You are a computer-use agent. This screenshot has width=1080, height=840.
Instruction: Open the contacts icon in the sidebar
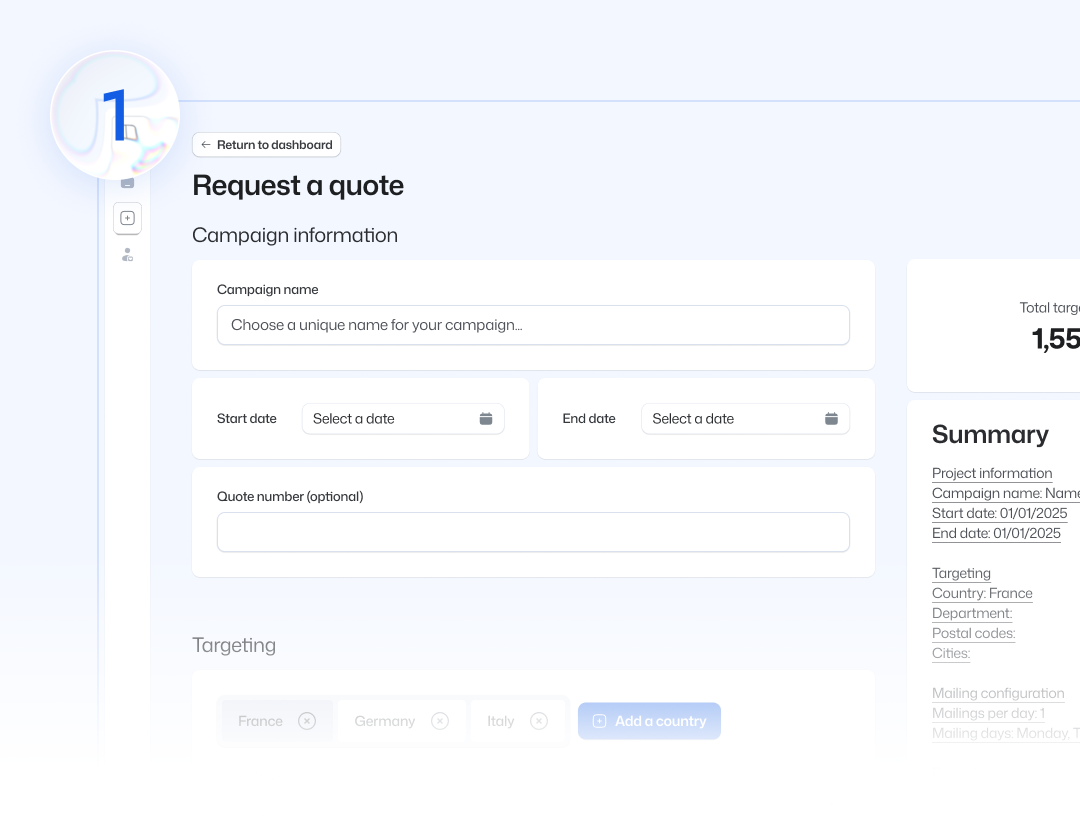tap(127, 254)
